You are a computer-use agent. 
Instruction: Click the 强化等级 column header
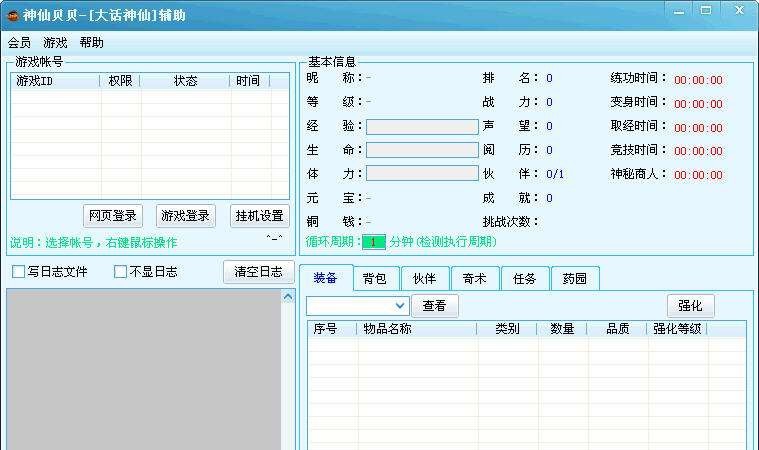677,329
